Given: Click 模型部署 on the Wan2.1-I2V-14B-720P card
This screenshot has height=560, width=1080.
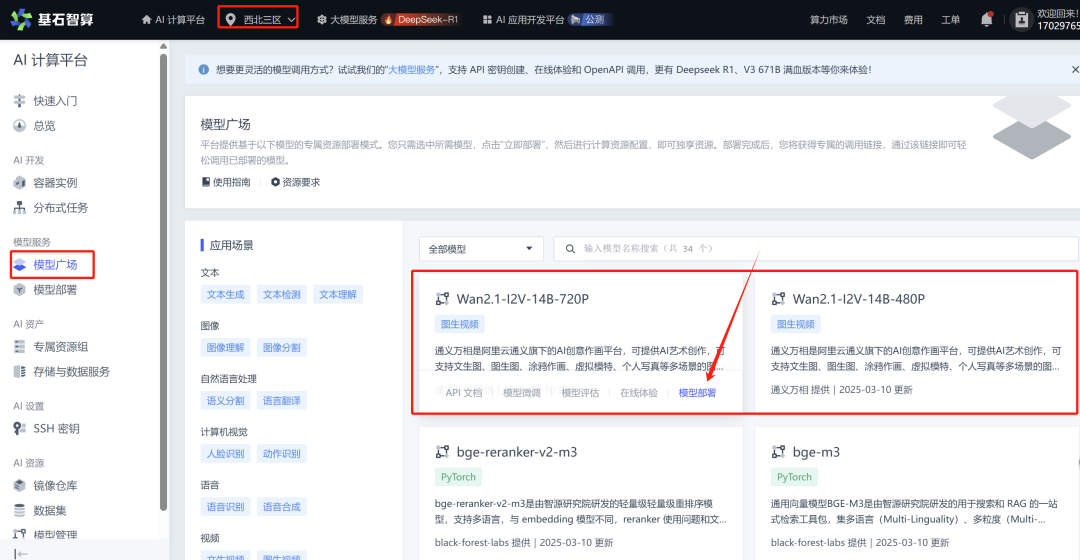Looking at the screenshot, I should pos(697,393).
